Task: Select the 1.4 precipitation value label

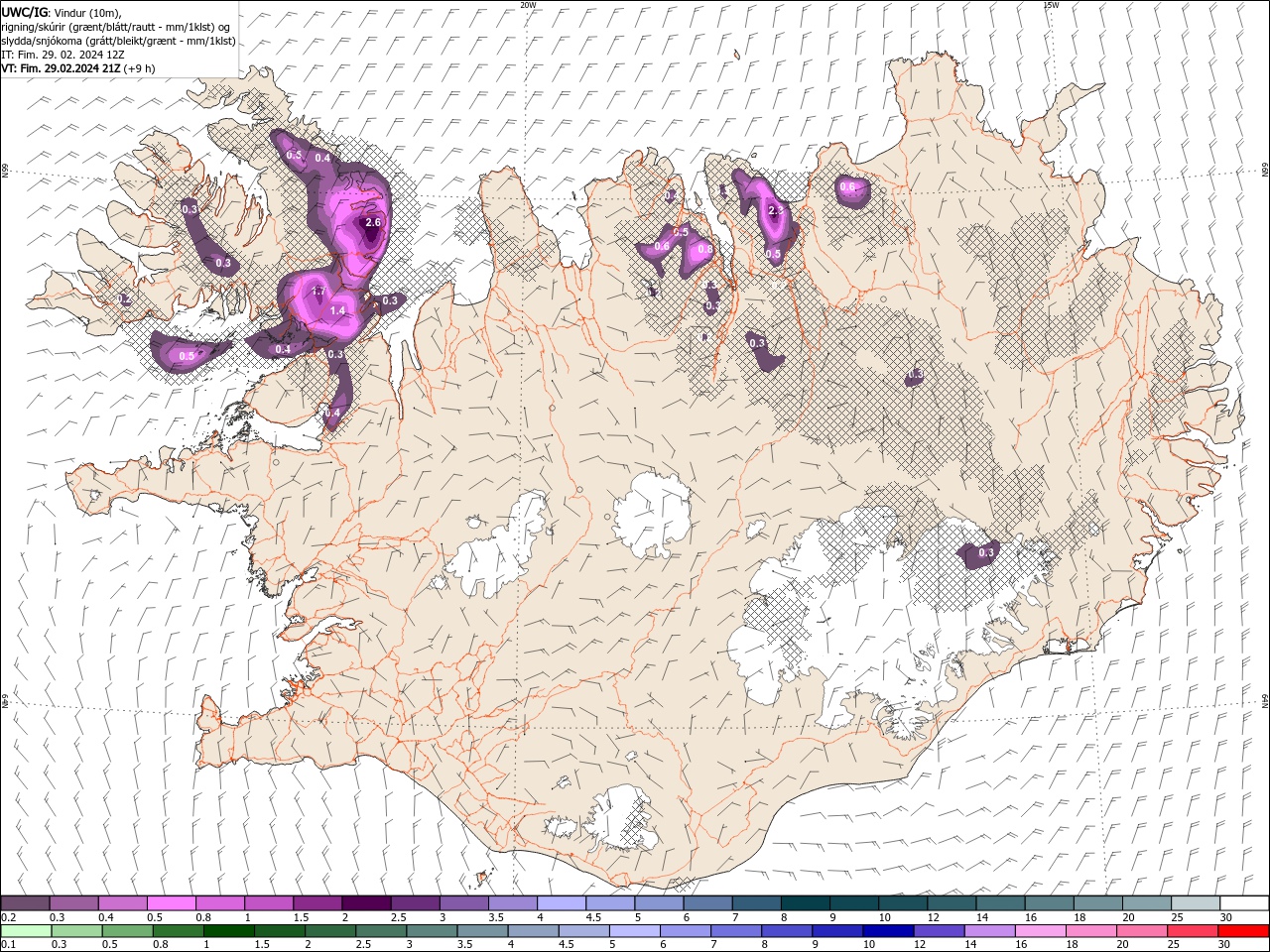Action: pos(337,310)
